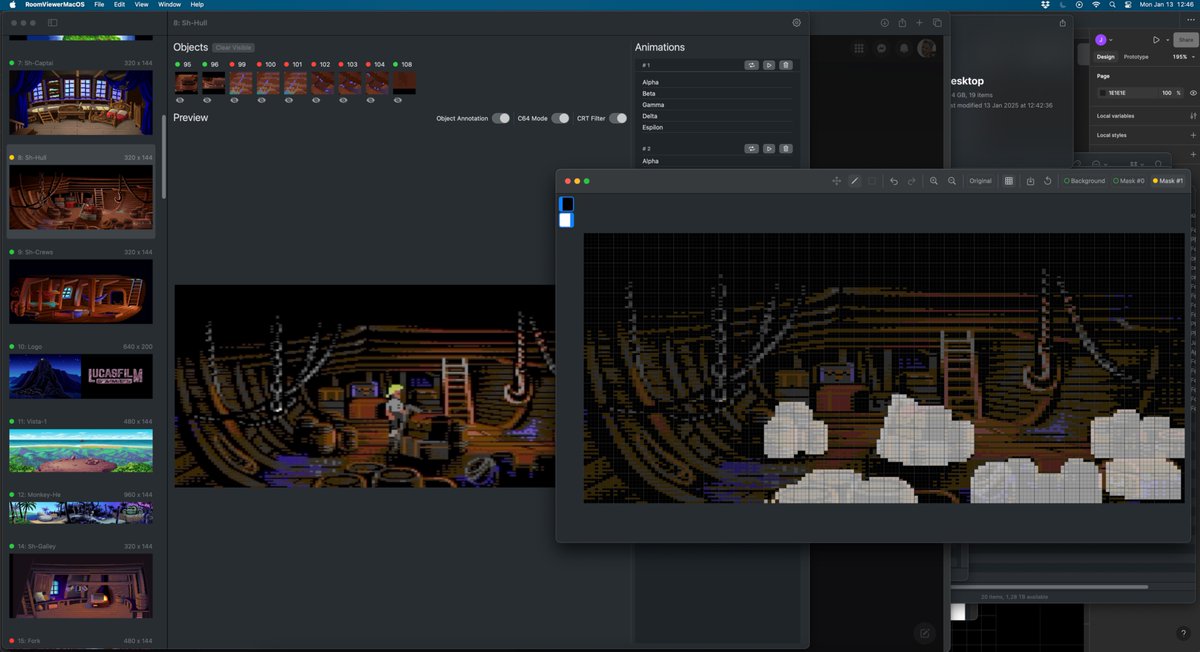
Task: Select the 7: Sh-Captai room thumbnail
Action: pos(81,102)
